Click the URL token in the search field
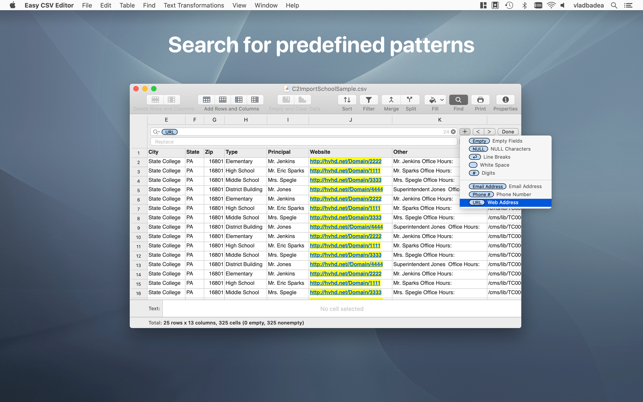The image size is (643, 402). (169, 132)
